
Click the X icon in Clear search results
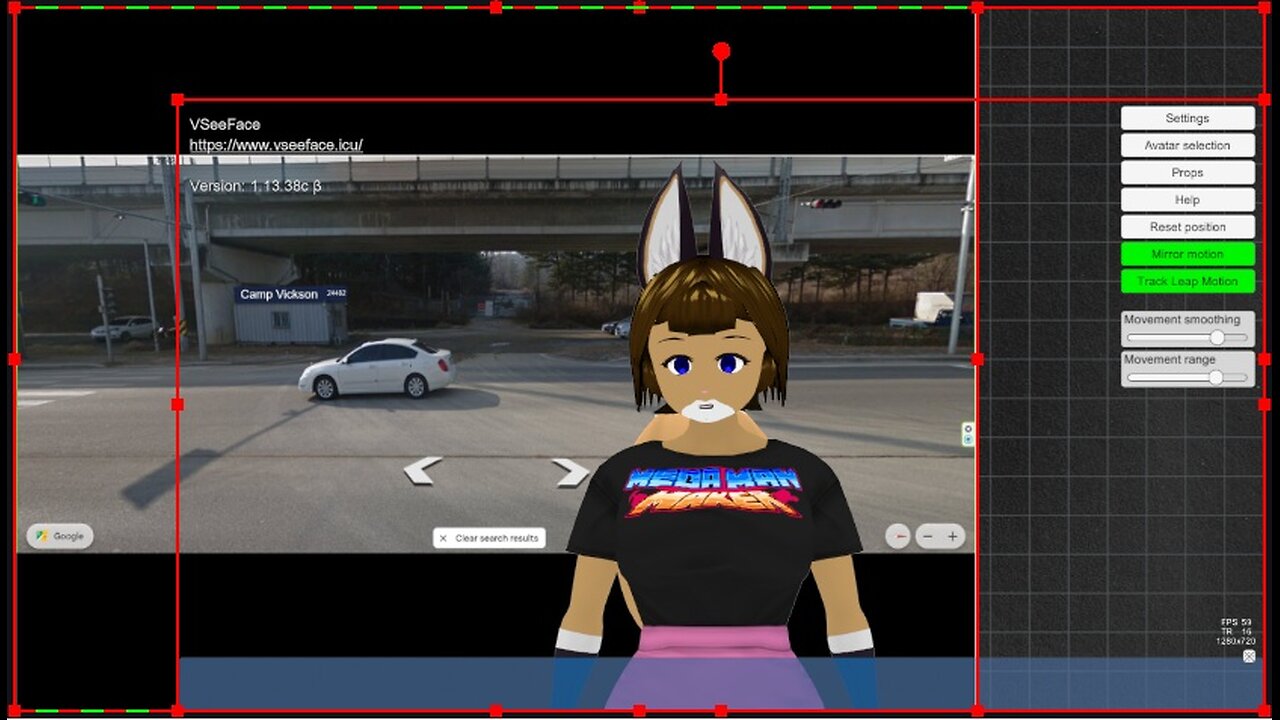pos(443,538)
